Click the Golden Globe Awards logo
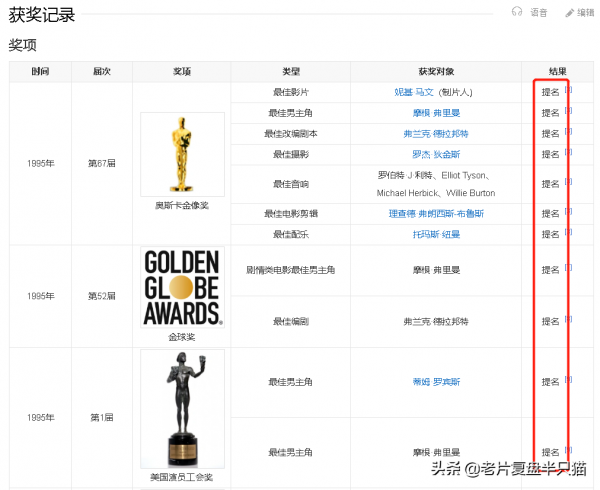The width and height of the screenshot is (600, 490). click(x=182, y=288)
